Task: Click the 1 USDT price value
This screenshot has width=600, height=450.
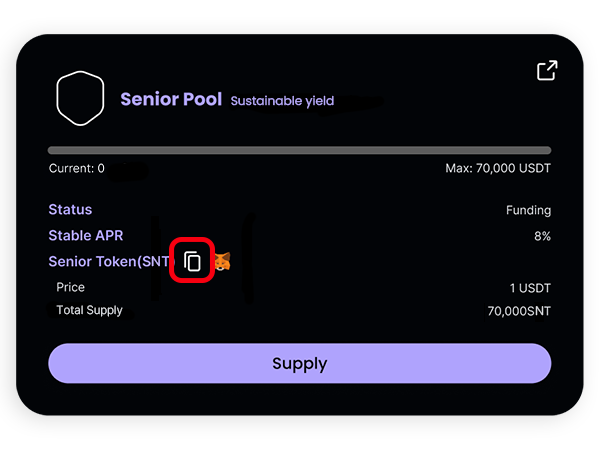Action: coord(530,288)
